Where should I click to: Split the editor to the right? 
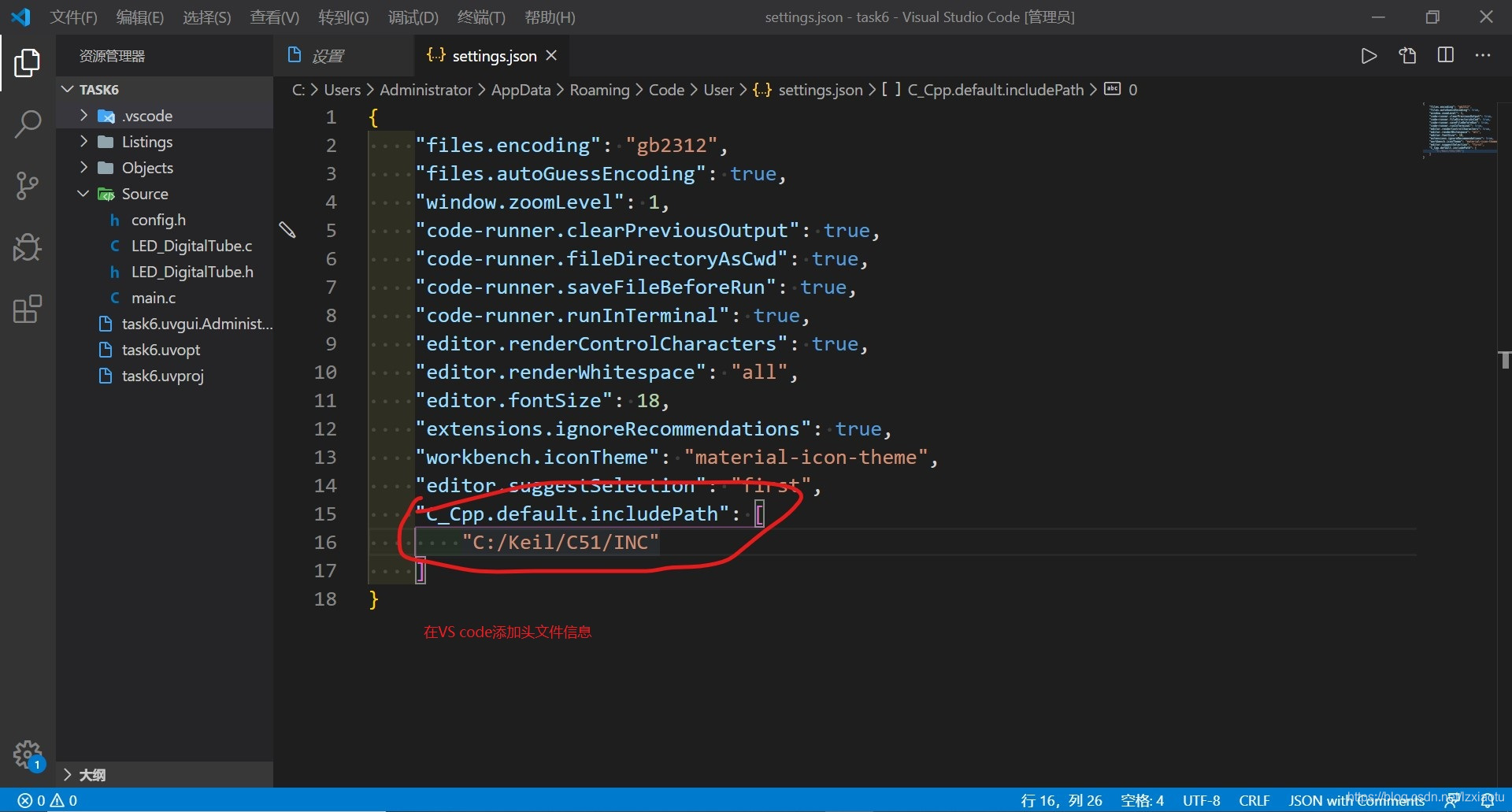click(1446, 55)
